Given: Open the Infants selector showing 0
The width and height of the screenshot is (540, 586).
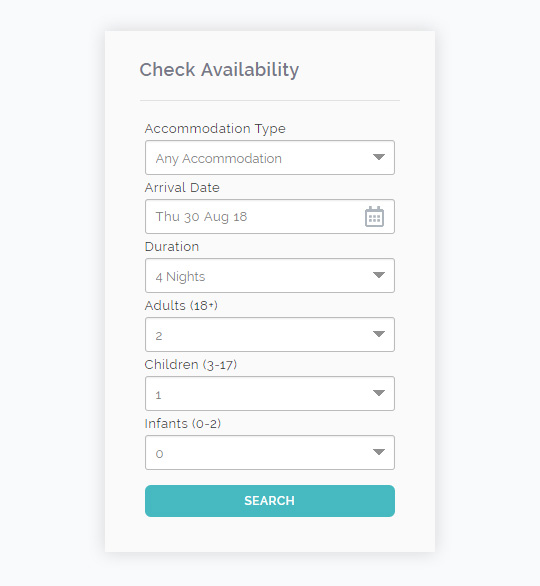Looking at the screenshot, I should 270,453.
